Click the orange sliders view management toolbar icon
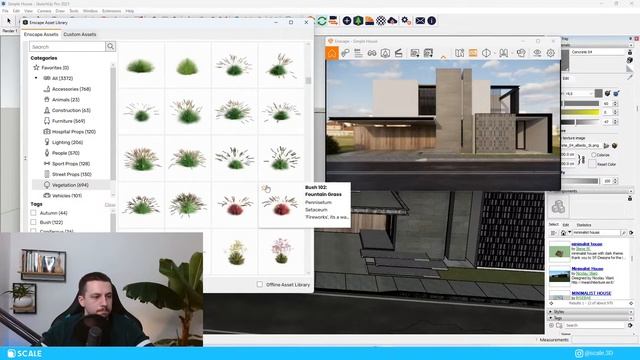640x360 pixels. 333,20
